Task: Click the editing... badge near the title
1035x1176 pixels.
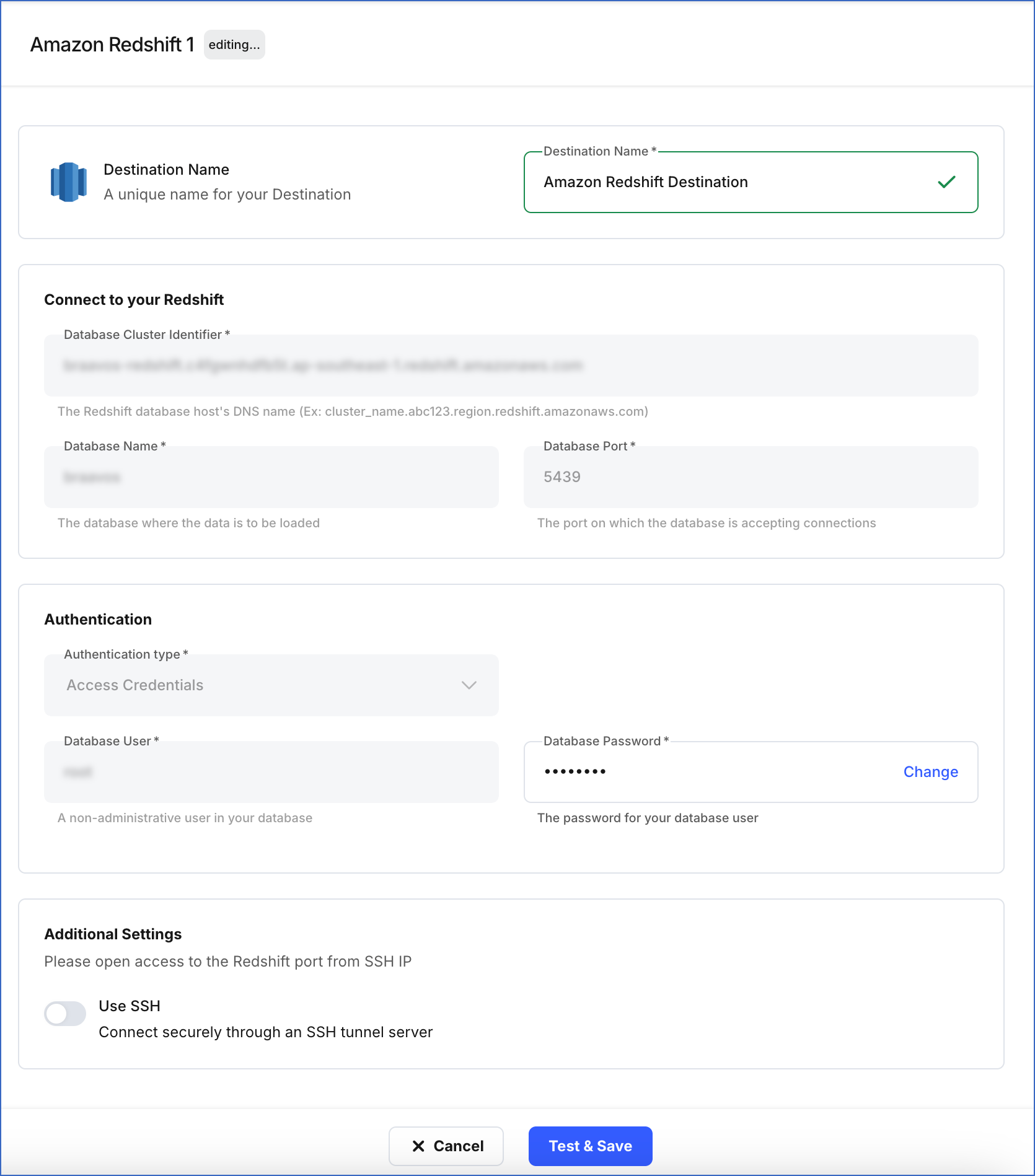Action: pyautogui.click(x=234, y=44)
